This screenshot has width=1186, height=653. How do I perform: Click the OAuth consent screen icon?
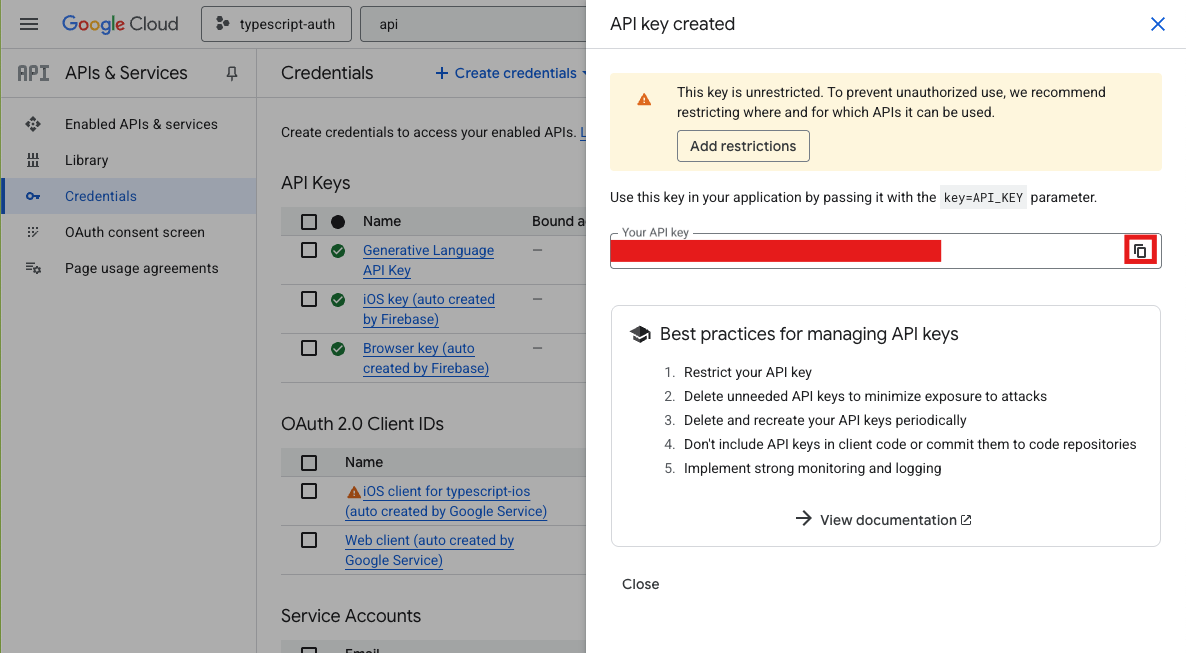[33, 232]
